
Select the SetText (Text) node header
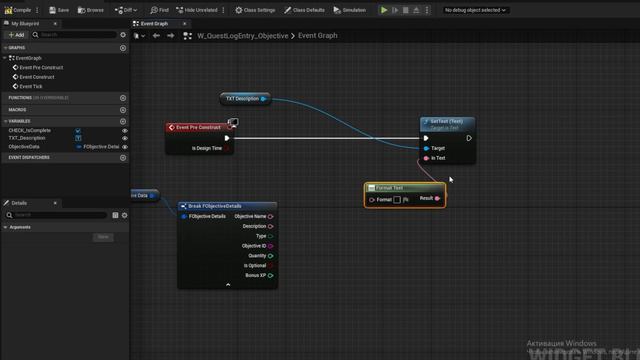click(447, 124)
